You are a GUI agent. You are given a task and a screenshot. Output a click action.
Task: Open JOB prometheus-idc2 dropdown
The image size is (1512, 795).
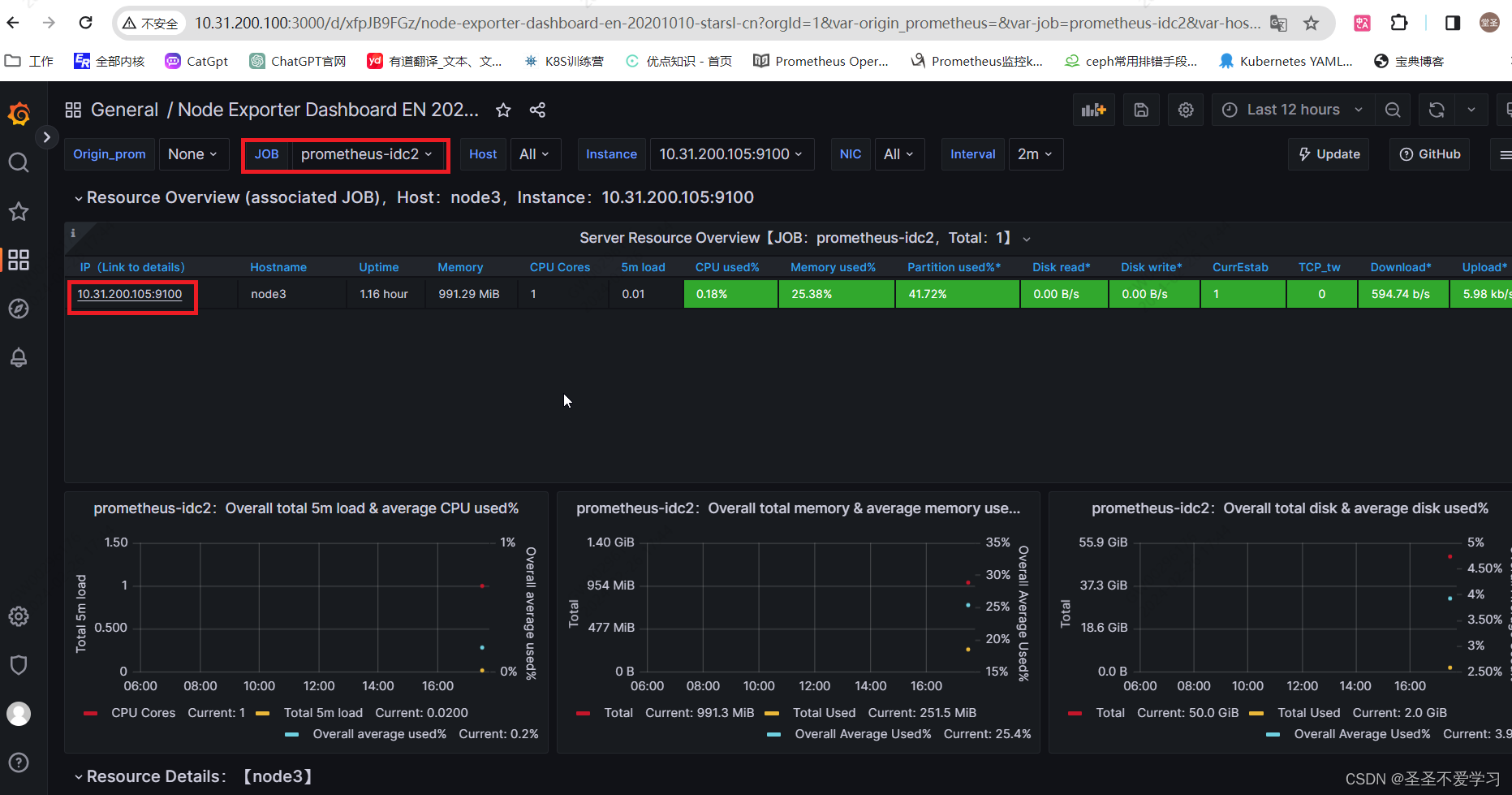366,154
